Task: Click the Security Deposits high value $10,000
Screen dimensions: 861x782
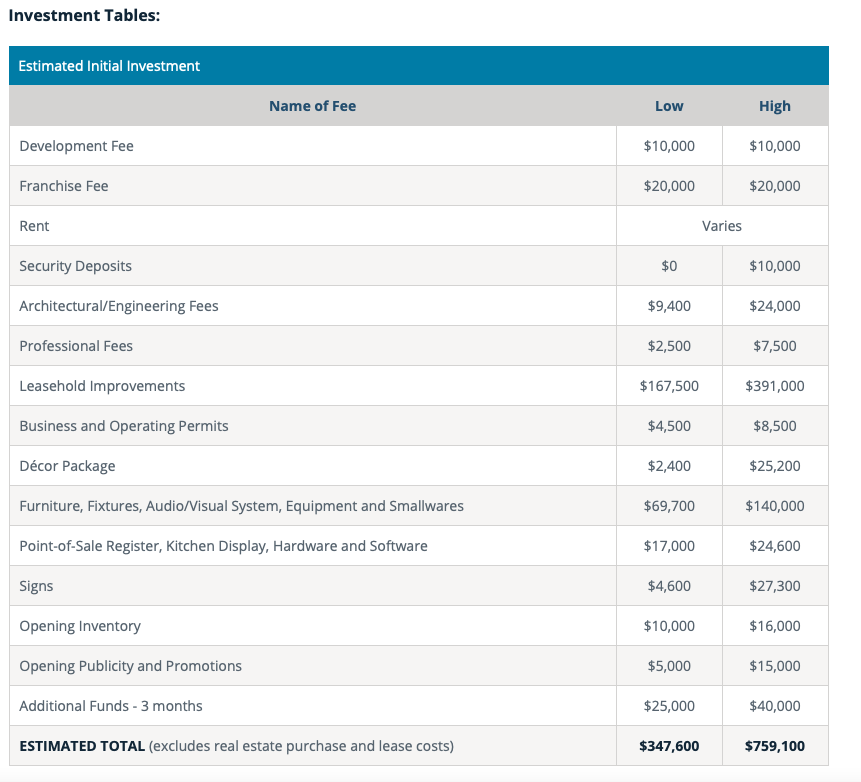Action: point(775,266)
